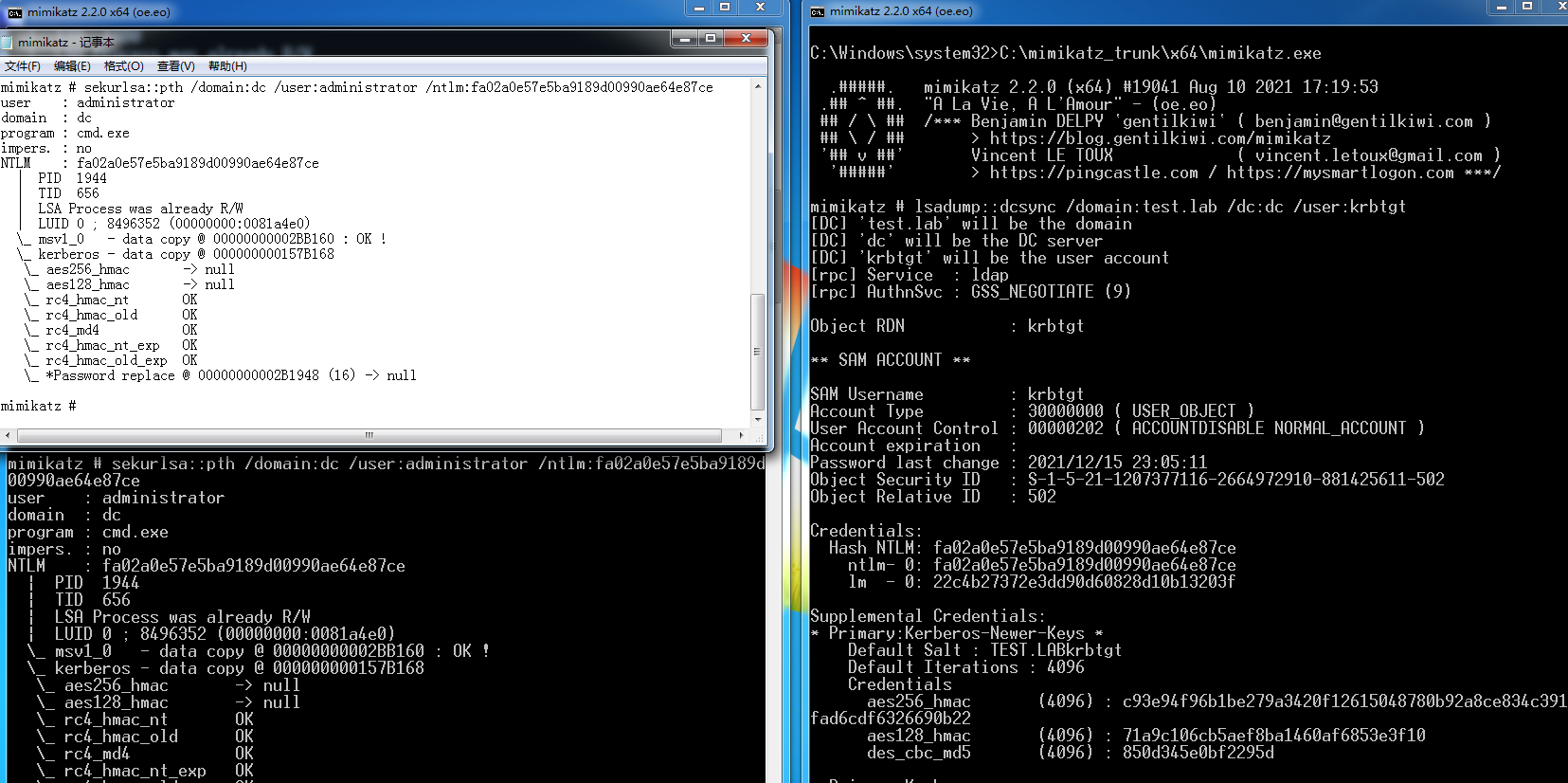Click the 'lm - 0' hash line
The height and width of the screenshot is (783, 1568).
pos(1041,582)
